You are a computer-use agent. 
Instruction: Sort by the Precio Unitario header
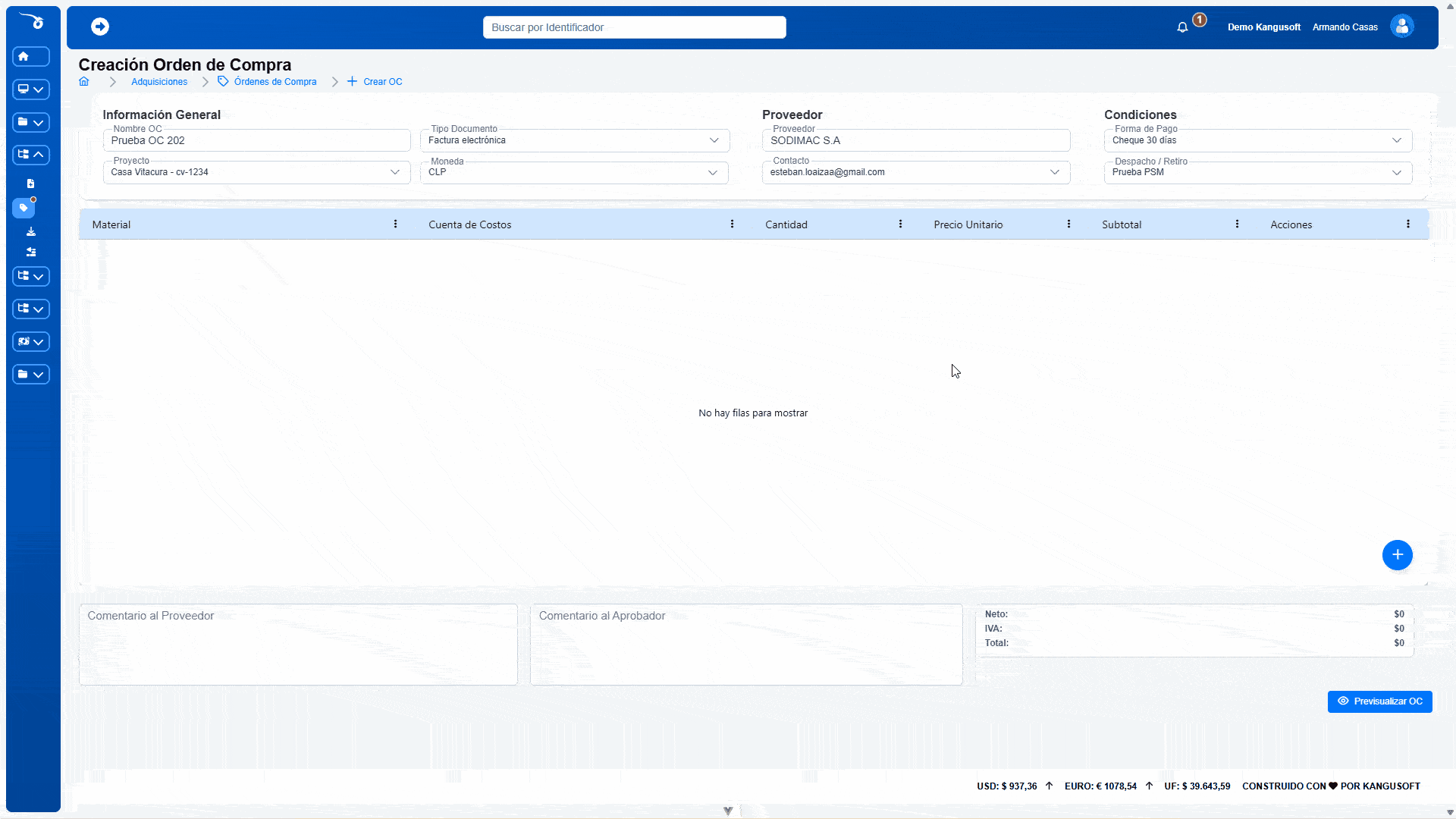point(968,224)
